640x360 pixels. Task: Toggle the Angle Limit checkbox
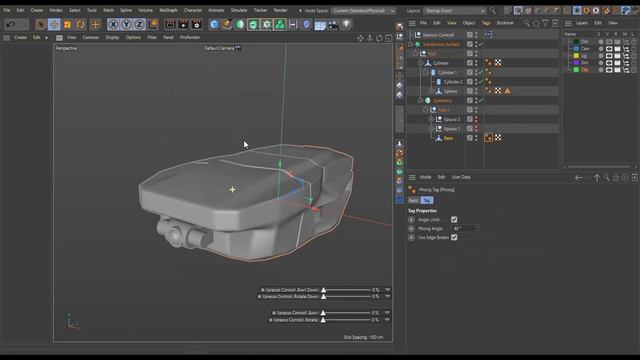coord(454,220)
